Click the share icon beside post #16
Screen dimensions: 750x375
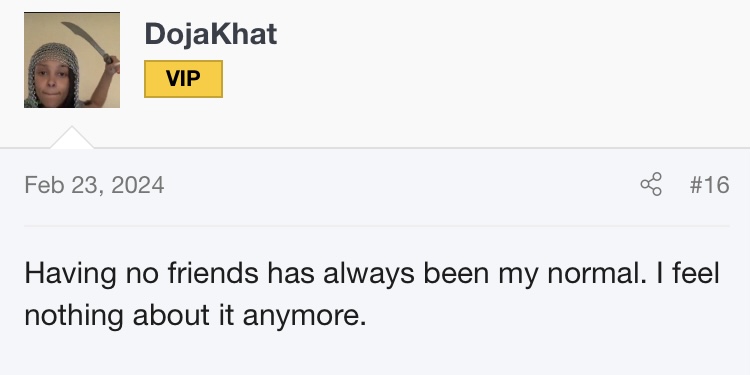651,184
